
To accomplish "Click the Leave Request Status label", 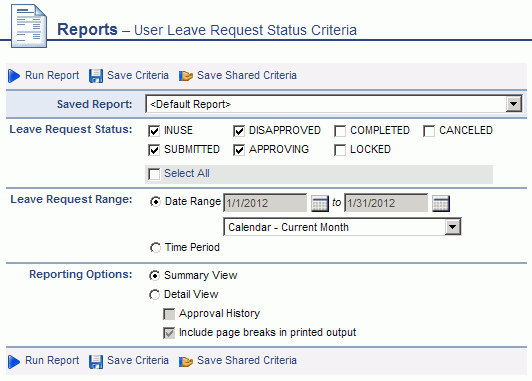I will click(x=71, y=129).
